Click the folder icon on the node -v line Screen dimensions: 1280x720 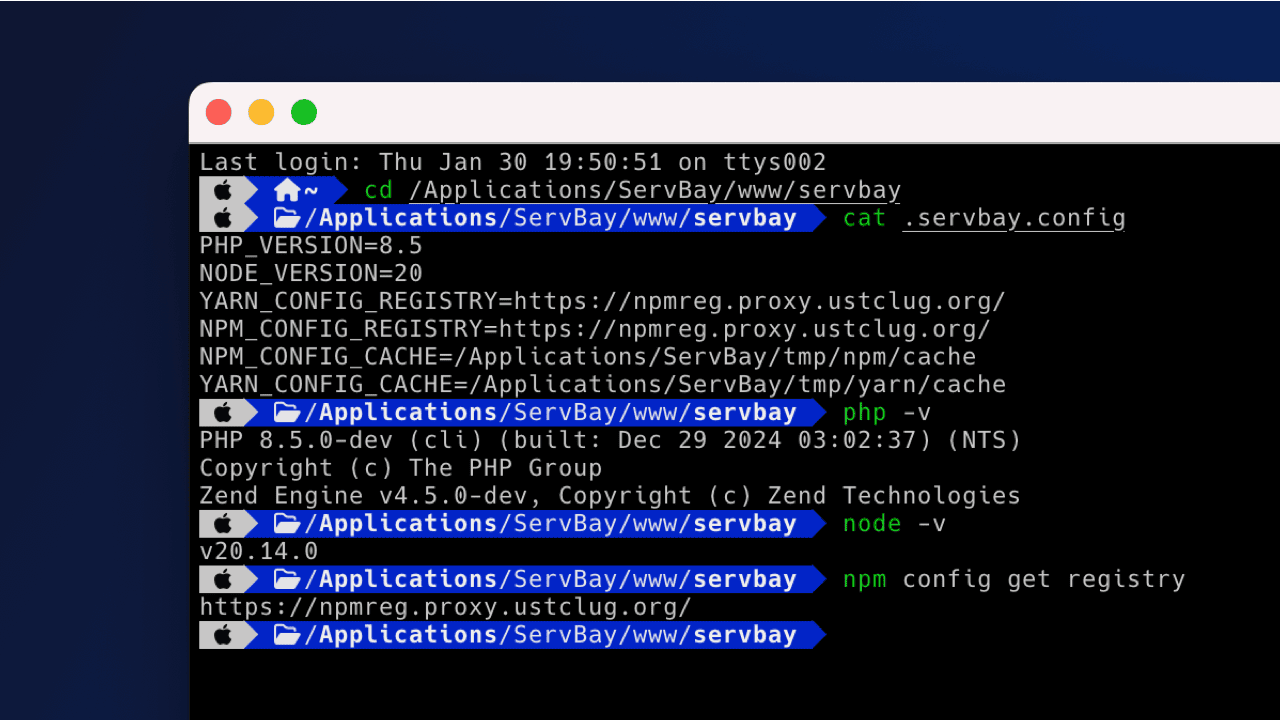tap(287, 523)
